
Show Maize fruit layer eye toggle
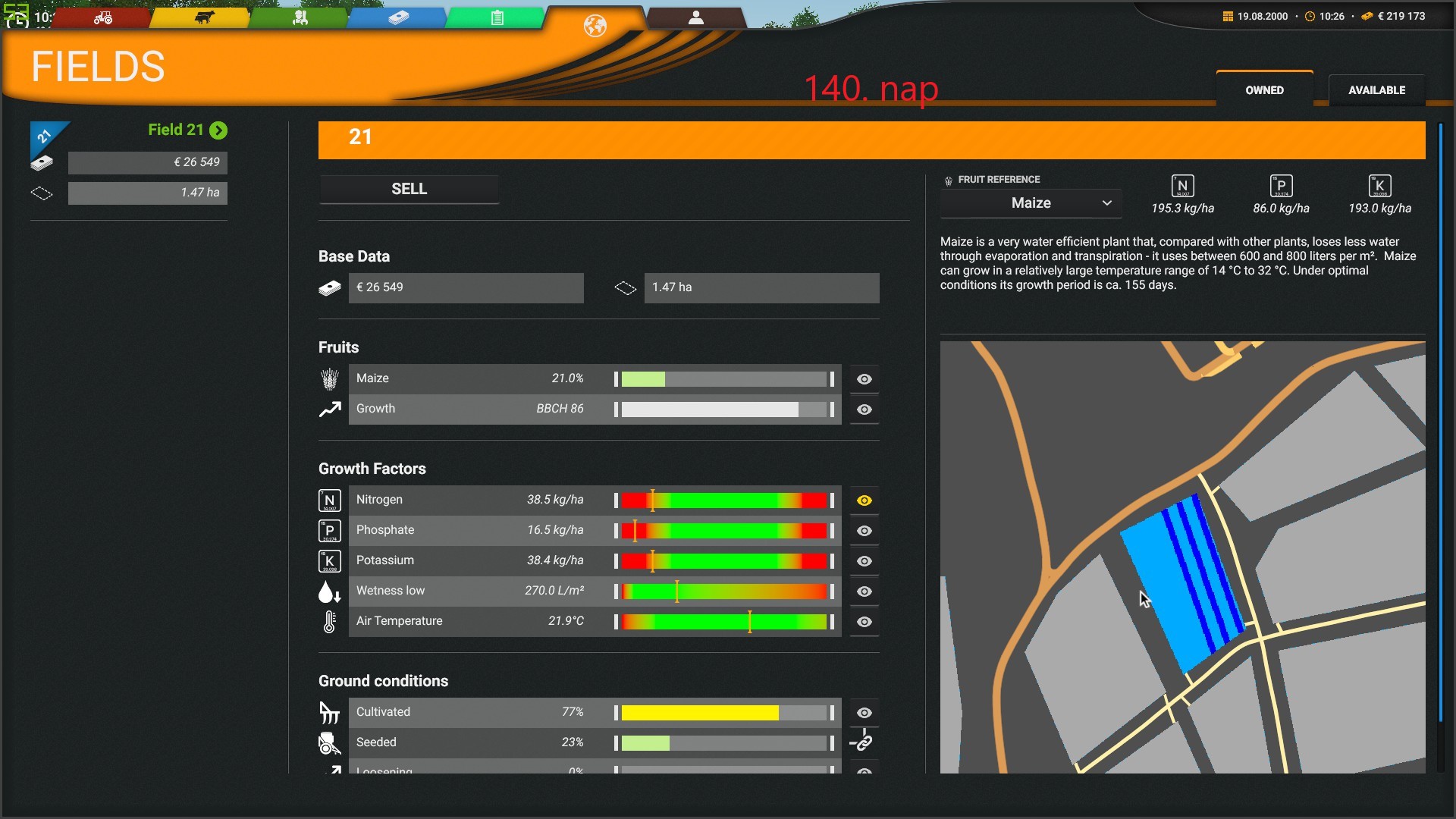tap(864, 379)
